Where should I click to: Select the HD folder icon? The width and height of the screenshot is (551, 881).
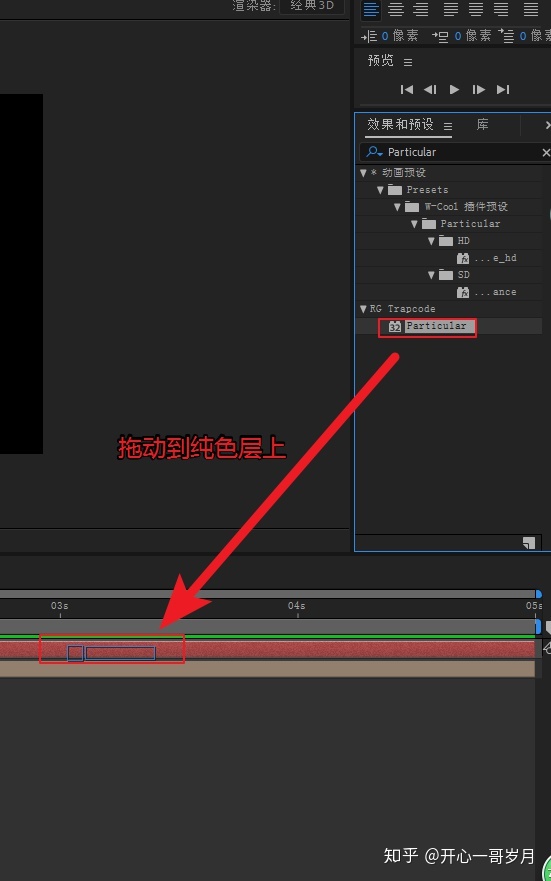446,241
